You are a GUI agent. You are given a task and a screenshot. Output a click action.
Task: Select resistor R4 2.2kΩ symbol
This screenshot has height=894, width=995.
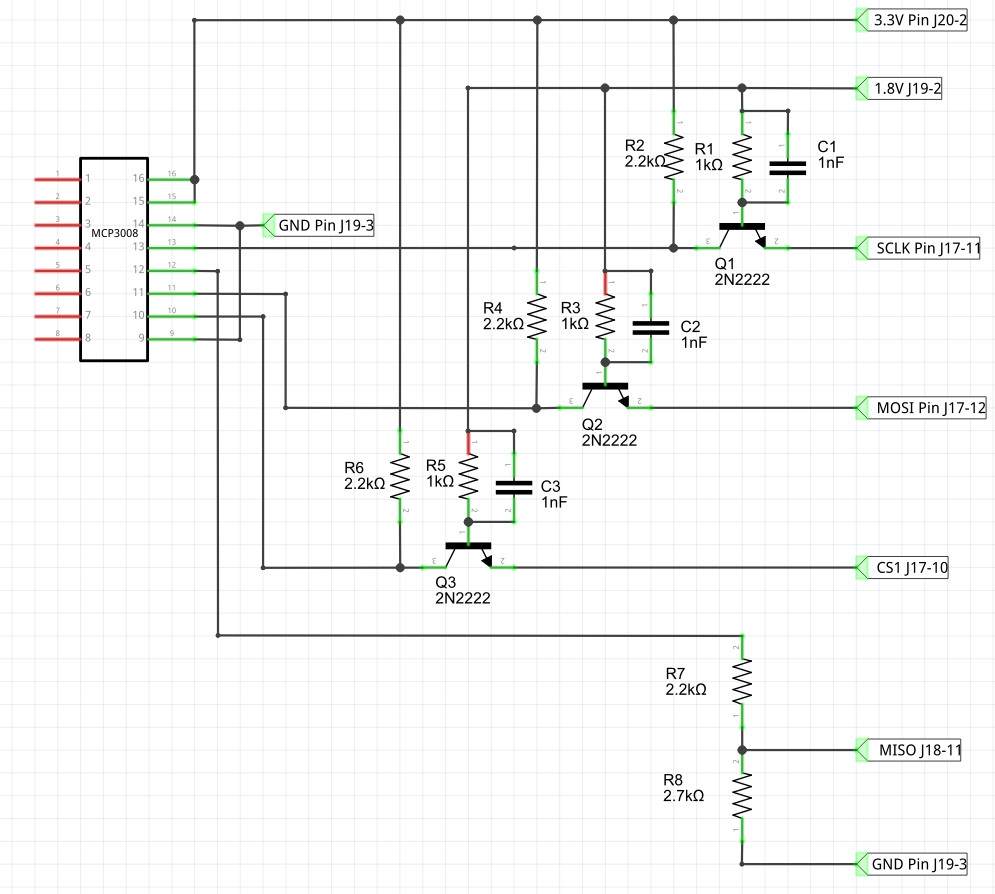coord(537,317)
